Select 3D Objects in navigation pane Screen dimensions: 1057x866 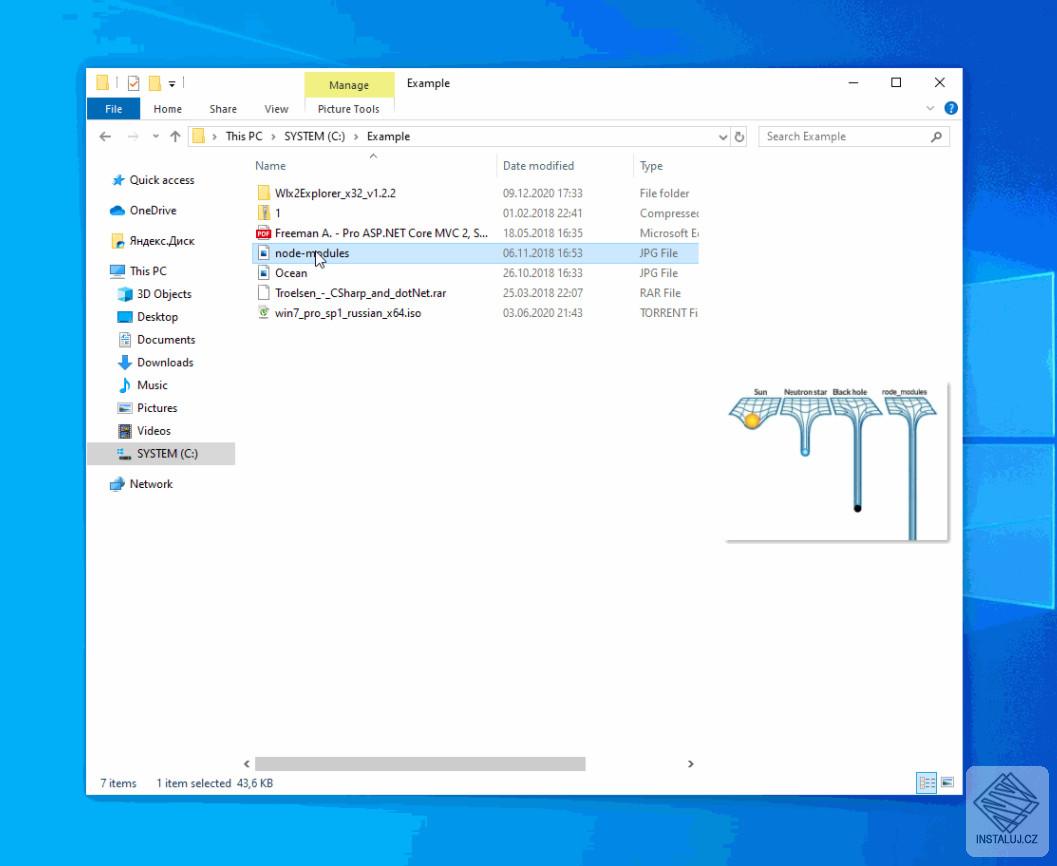[x=164, y=294]
